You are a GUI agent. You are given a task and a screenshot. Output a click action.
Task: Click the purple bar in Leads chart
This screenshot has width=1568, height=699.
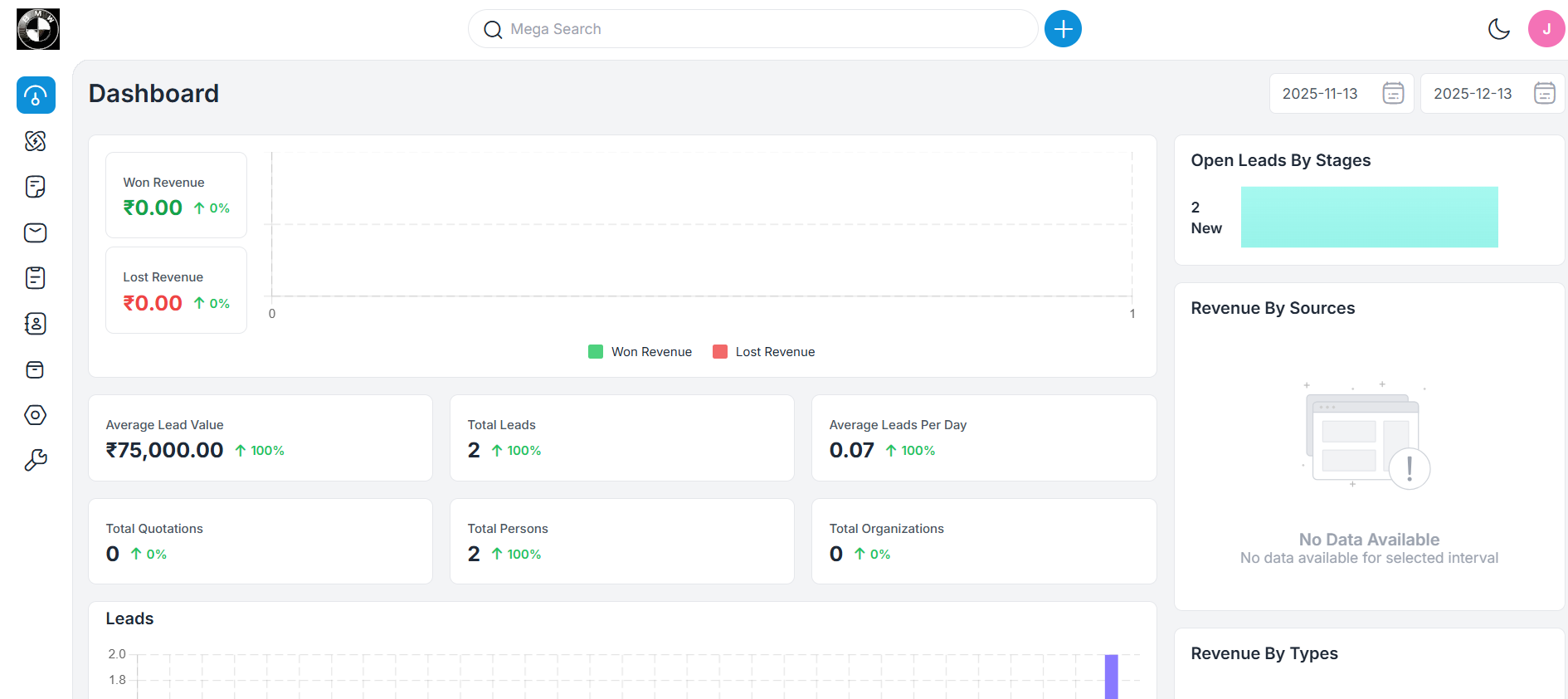tap(1111, 677)
